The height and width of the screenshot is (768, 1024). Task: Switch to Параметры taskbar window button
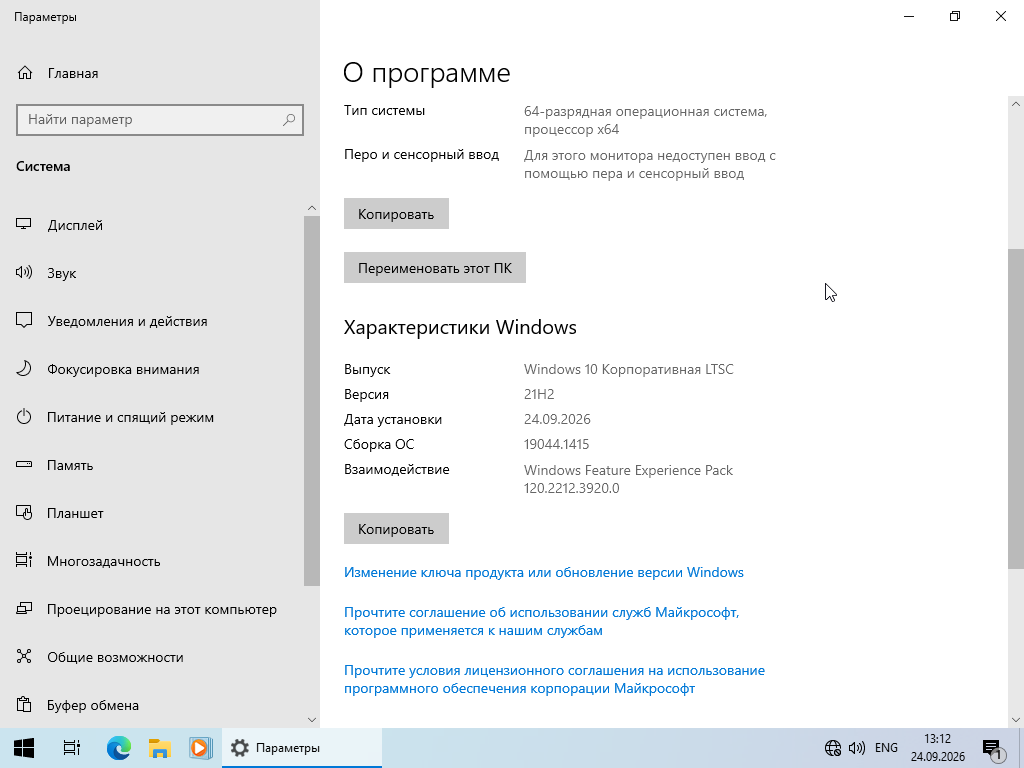point(302,748)
